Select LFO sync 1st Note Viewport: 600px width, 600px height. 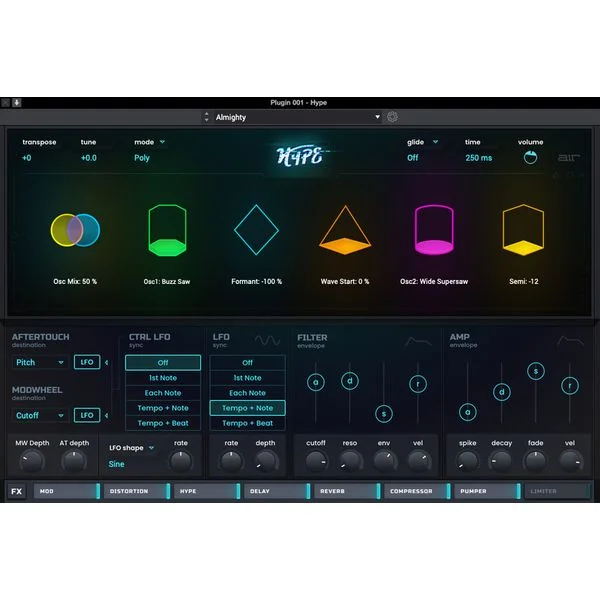coord(248,378)
